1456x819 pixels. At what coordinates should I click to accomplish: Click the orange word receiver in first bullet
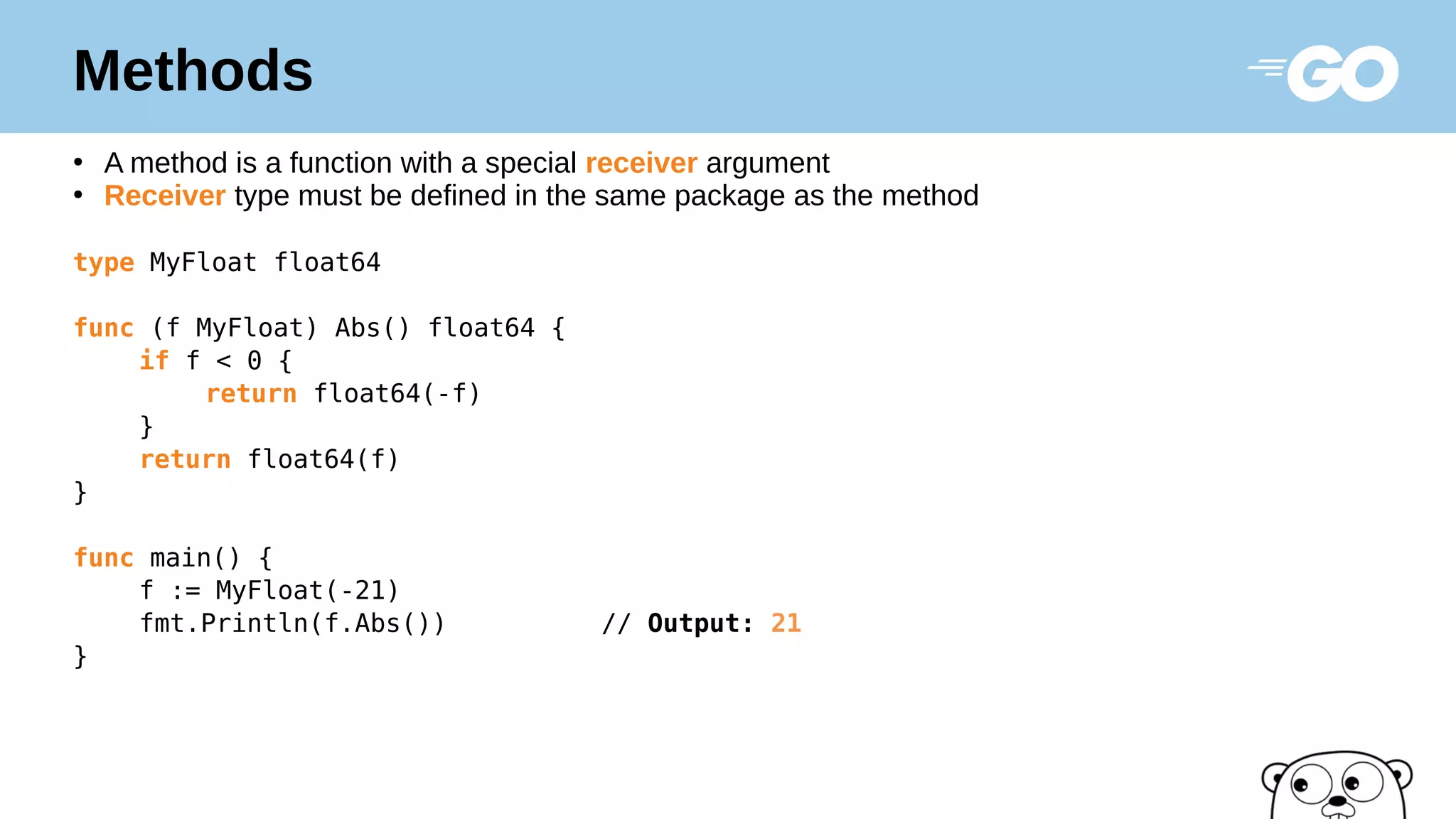click(641, 164)
